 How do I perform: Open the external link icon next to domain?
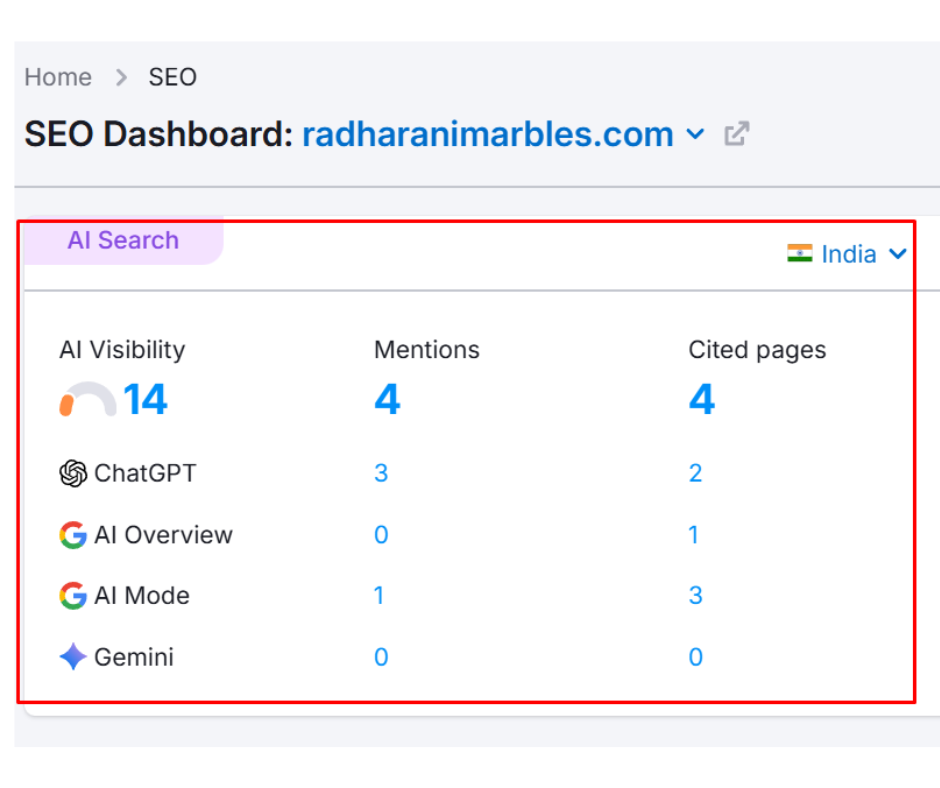(x=737, y=133)
